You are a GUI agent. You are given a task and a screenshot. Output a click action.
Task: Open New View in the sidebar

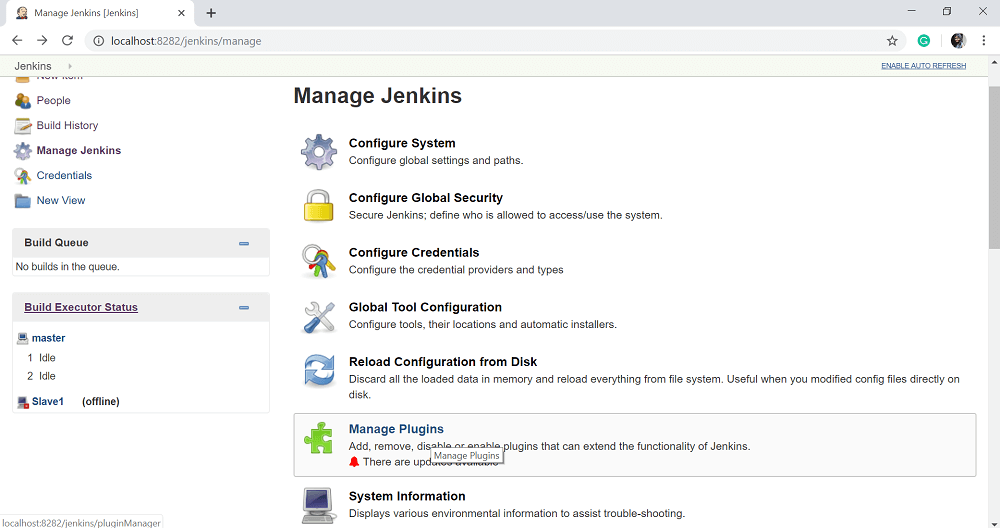[x=61, y=200]
